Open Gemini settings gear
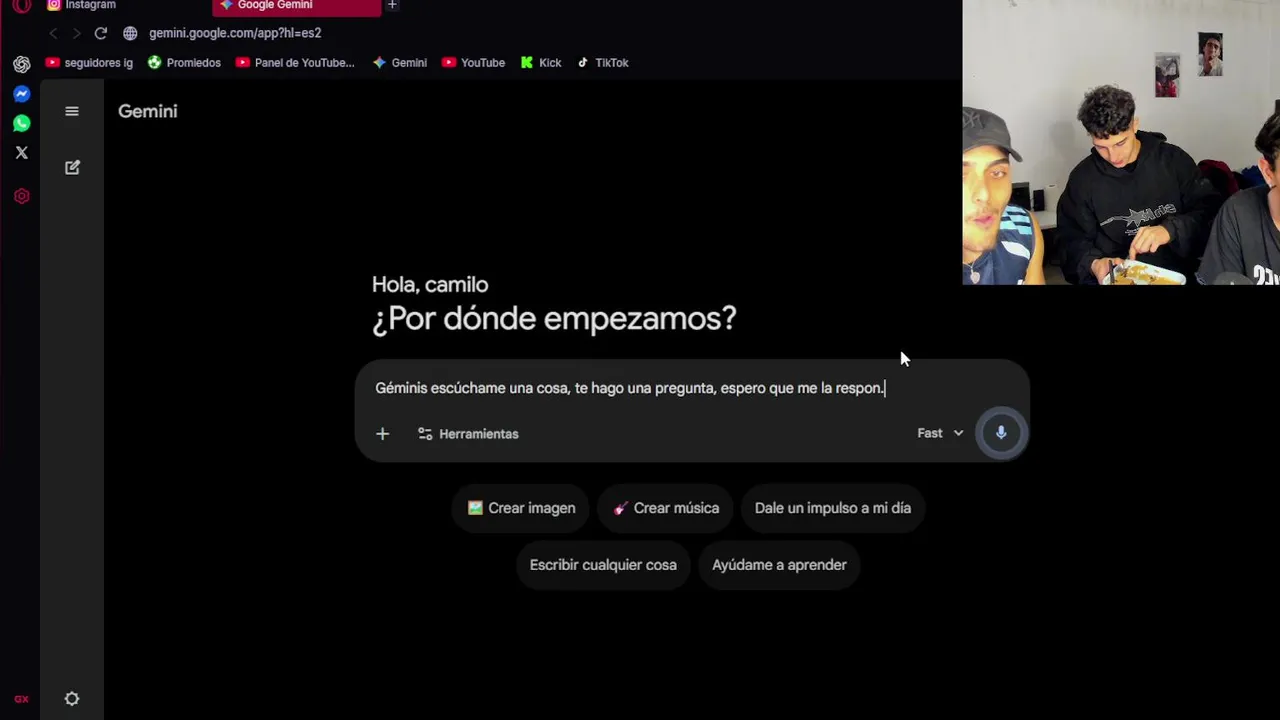This screenshot has height=720, width=1280. [72, 699]
